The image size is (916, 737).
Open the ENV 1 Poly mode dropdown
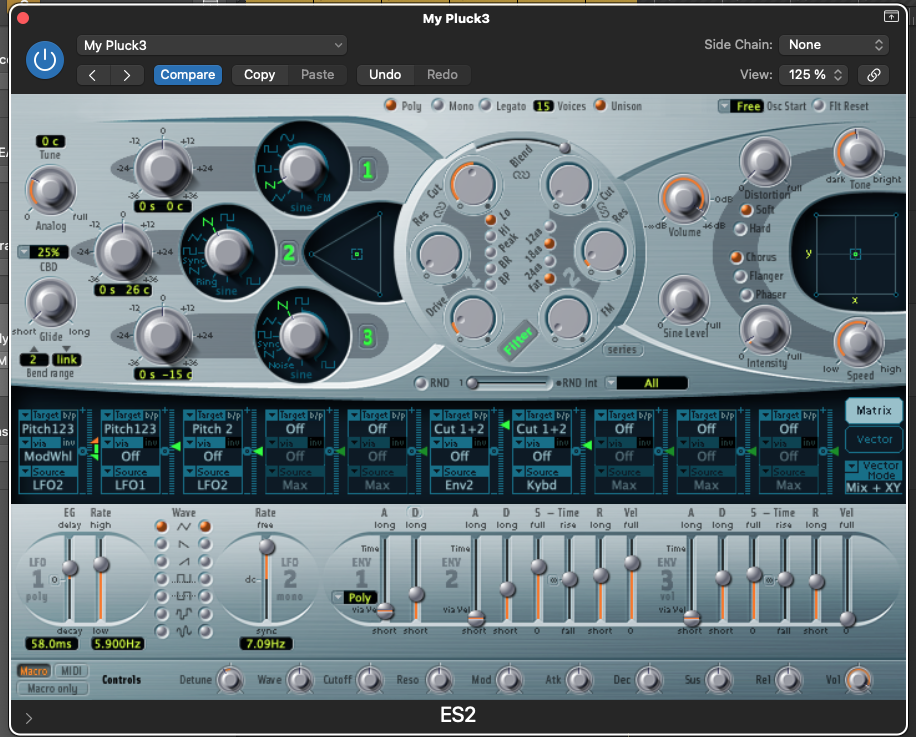[354, 597]
